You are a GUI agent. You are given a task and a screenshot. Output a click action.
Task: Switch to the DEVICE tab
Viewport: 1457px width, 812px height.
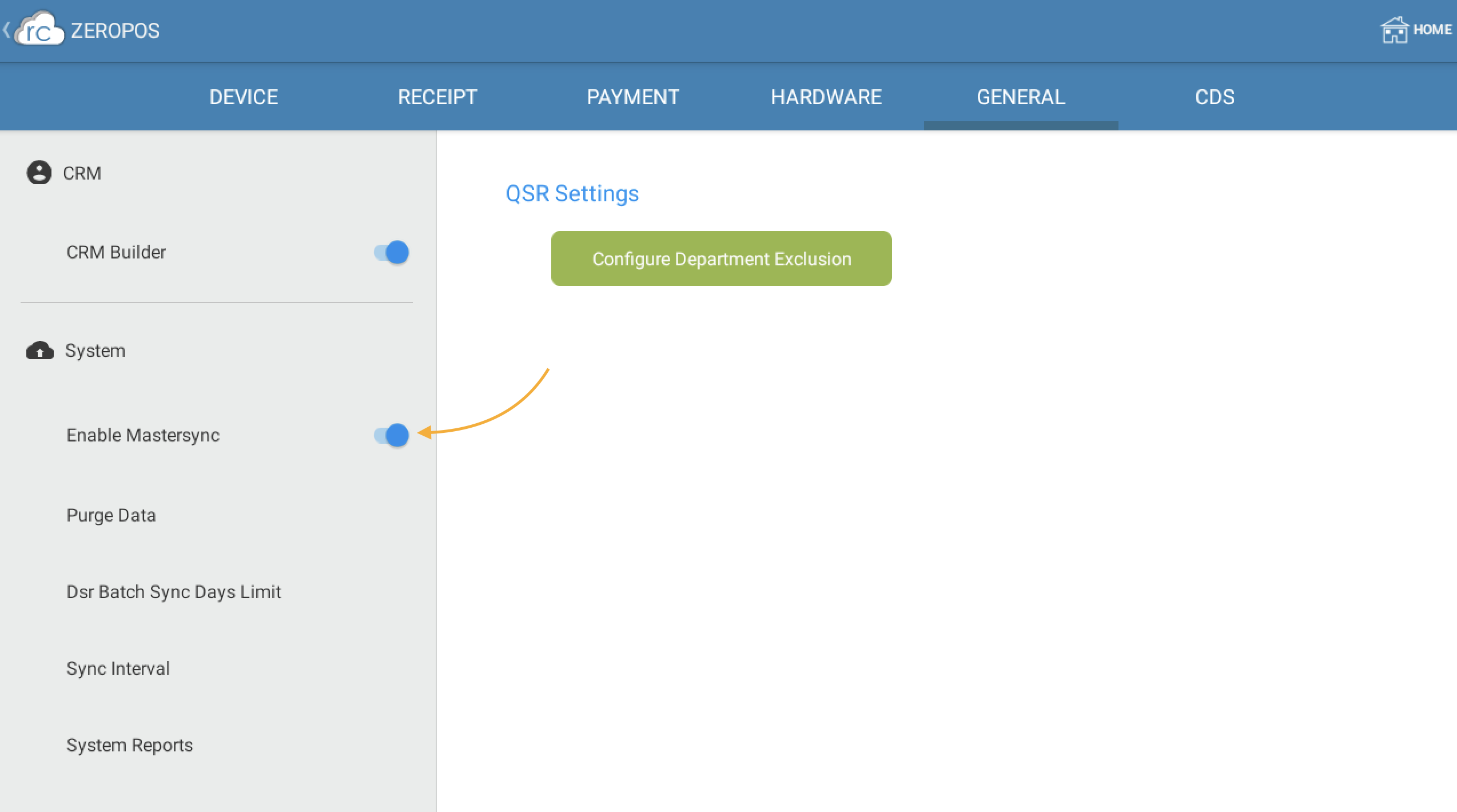(243, 97)
